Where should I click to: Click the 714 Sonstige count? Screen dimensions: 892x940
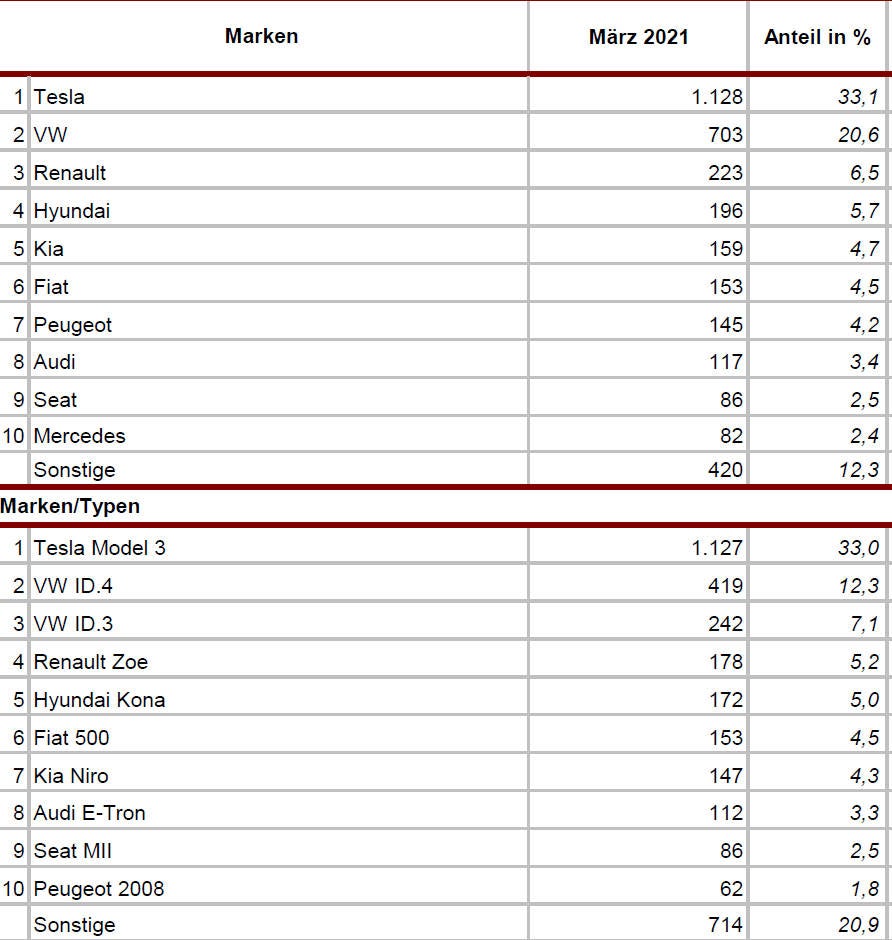pyautogui.click(x=725, y=925)
